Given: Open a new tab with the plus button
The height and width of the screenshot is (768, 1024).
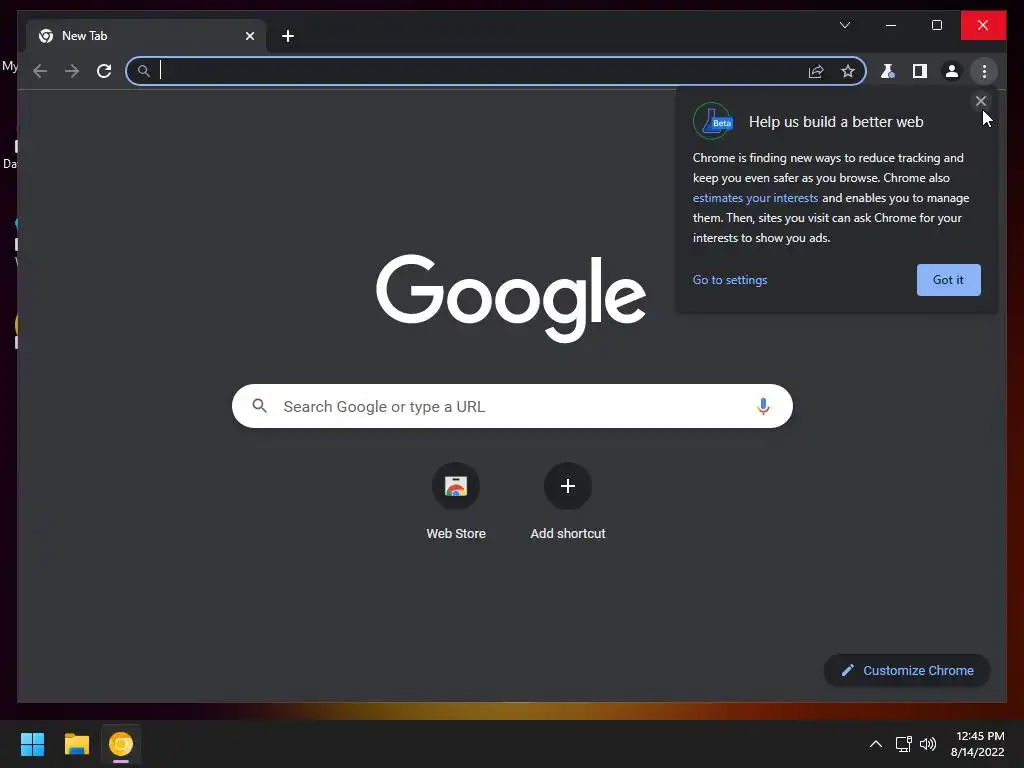Looking at the screenshot, I should [288, 36].
